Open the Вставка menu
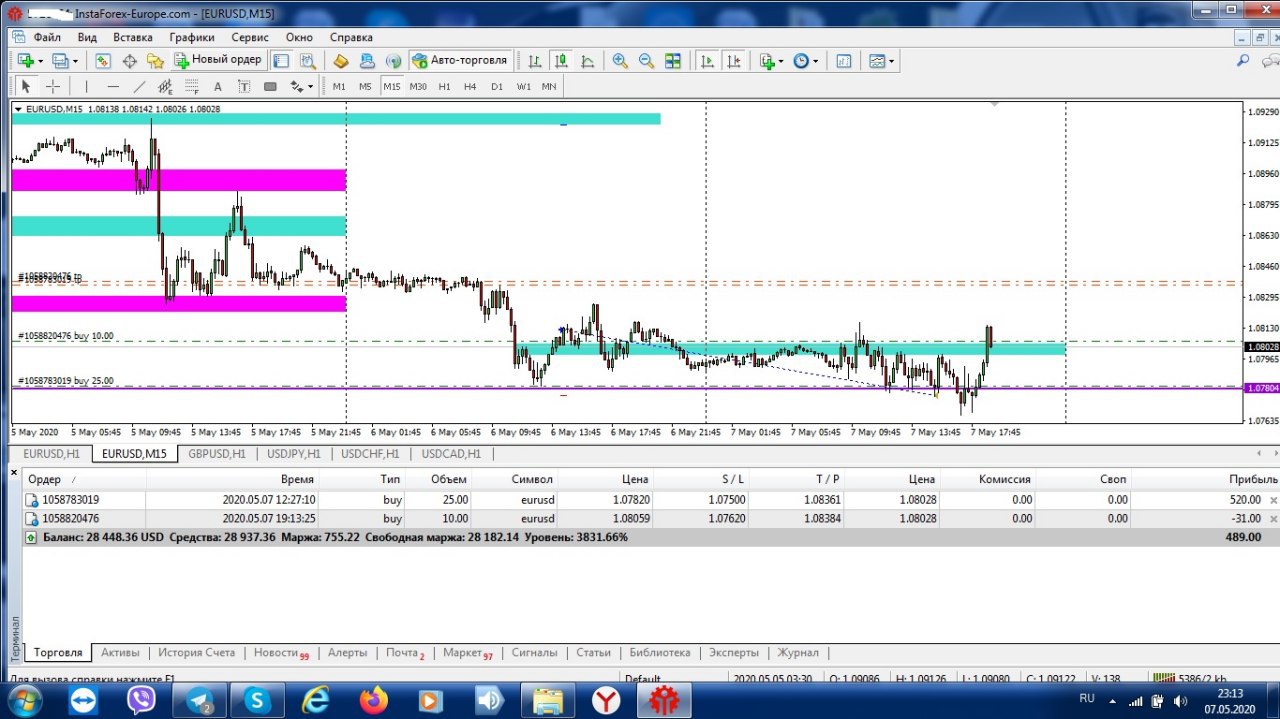This screenshot has width=1280, height=719. tap(133, 37)
